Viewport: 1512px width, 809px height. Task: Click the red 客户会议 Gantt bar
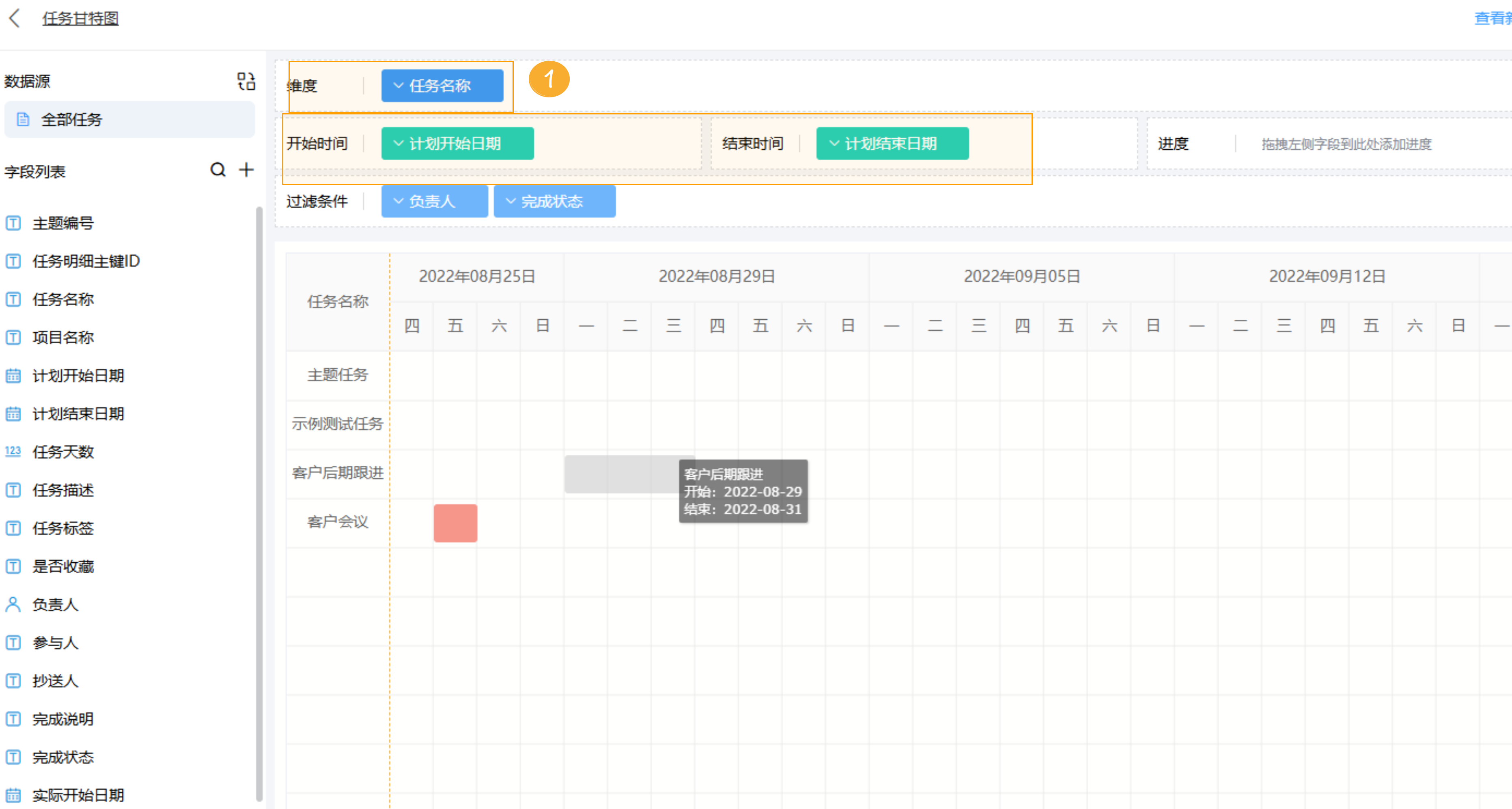pos(455,523)
